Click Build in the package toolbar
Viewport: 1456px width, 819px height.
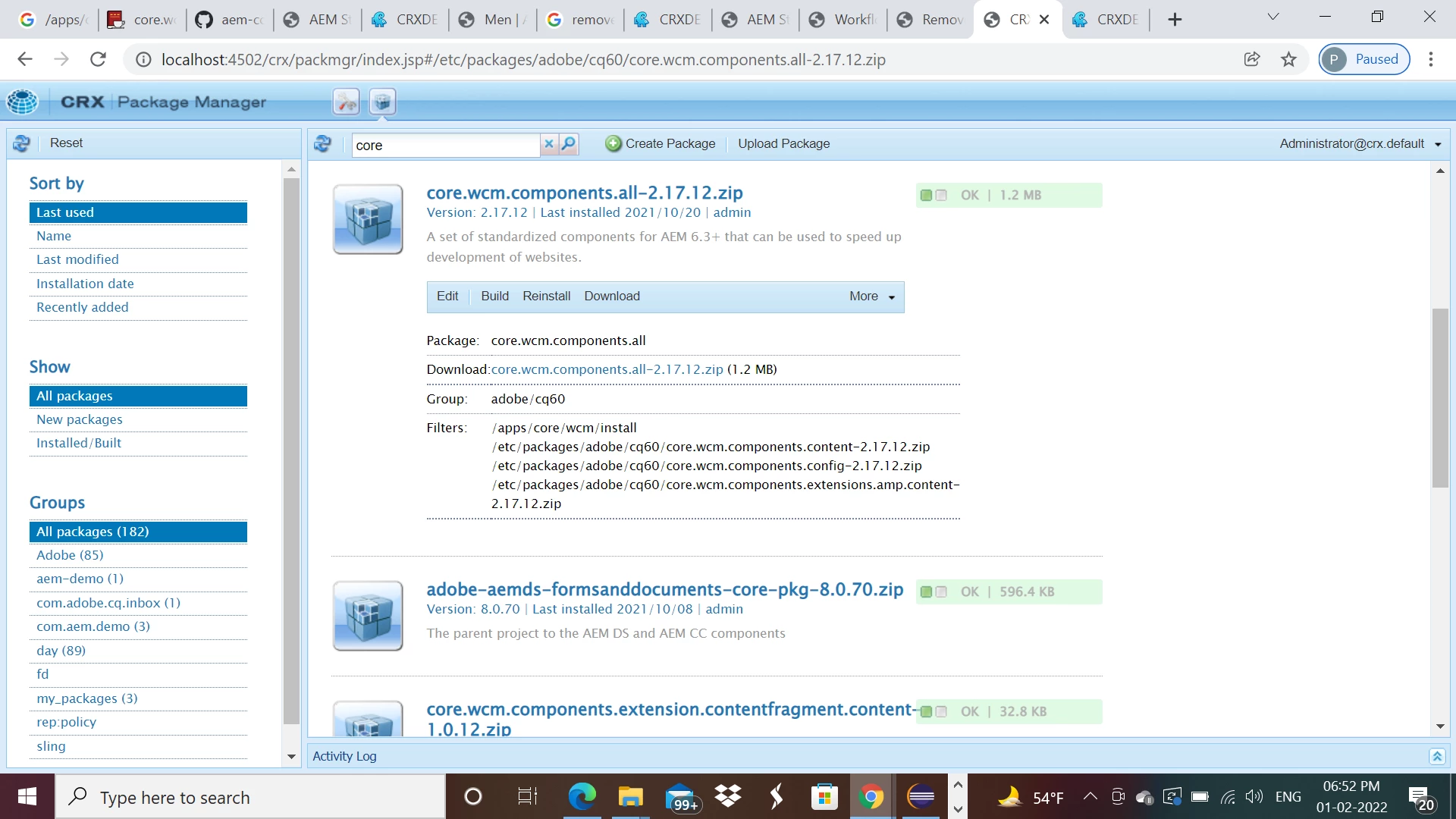(x=494, y=297)
